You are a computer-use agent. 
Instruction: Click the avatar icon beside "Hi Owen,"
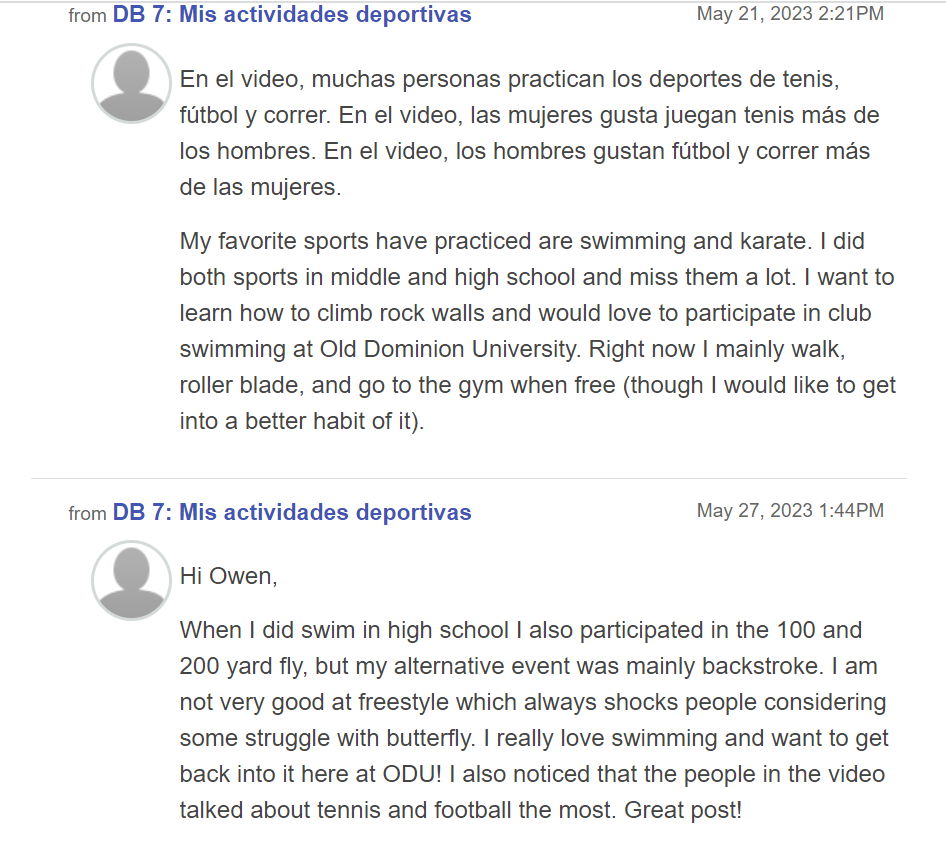click(131, 581)
